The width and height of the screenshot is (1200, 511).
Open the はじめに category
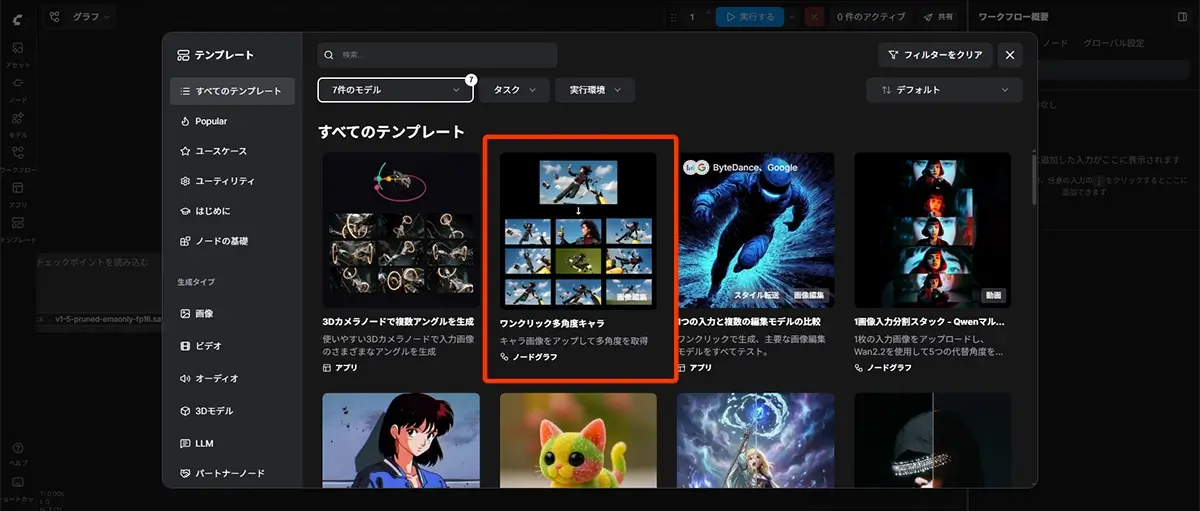(x=232, y=211)
